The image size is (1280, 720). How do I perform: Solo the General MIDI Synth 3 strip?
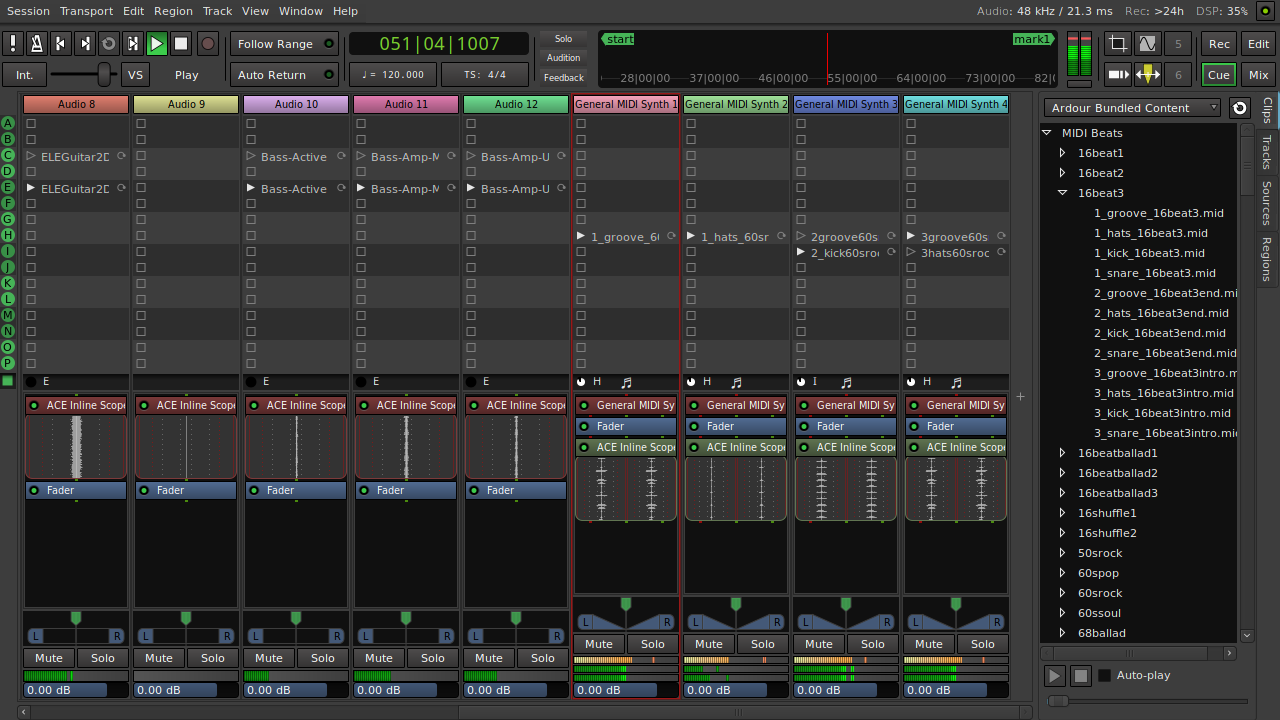[872, 644]
